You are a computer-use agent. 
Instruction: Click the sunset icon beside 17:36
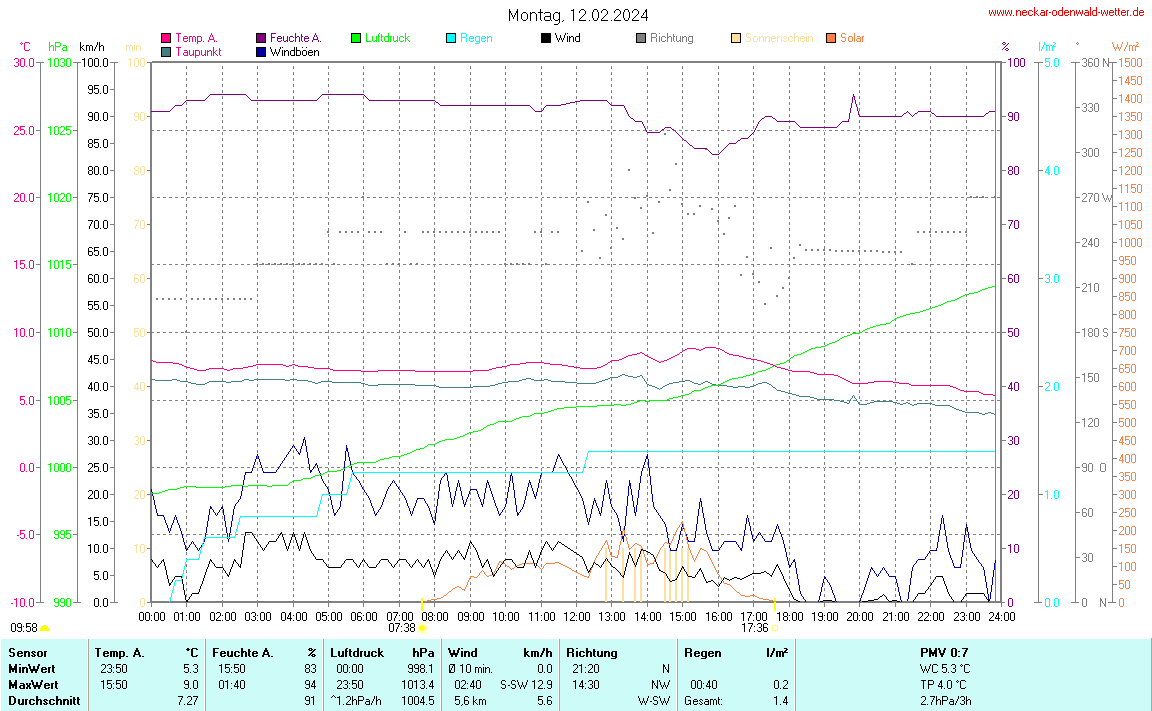[775, 628]
